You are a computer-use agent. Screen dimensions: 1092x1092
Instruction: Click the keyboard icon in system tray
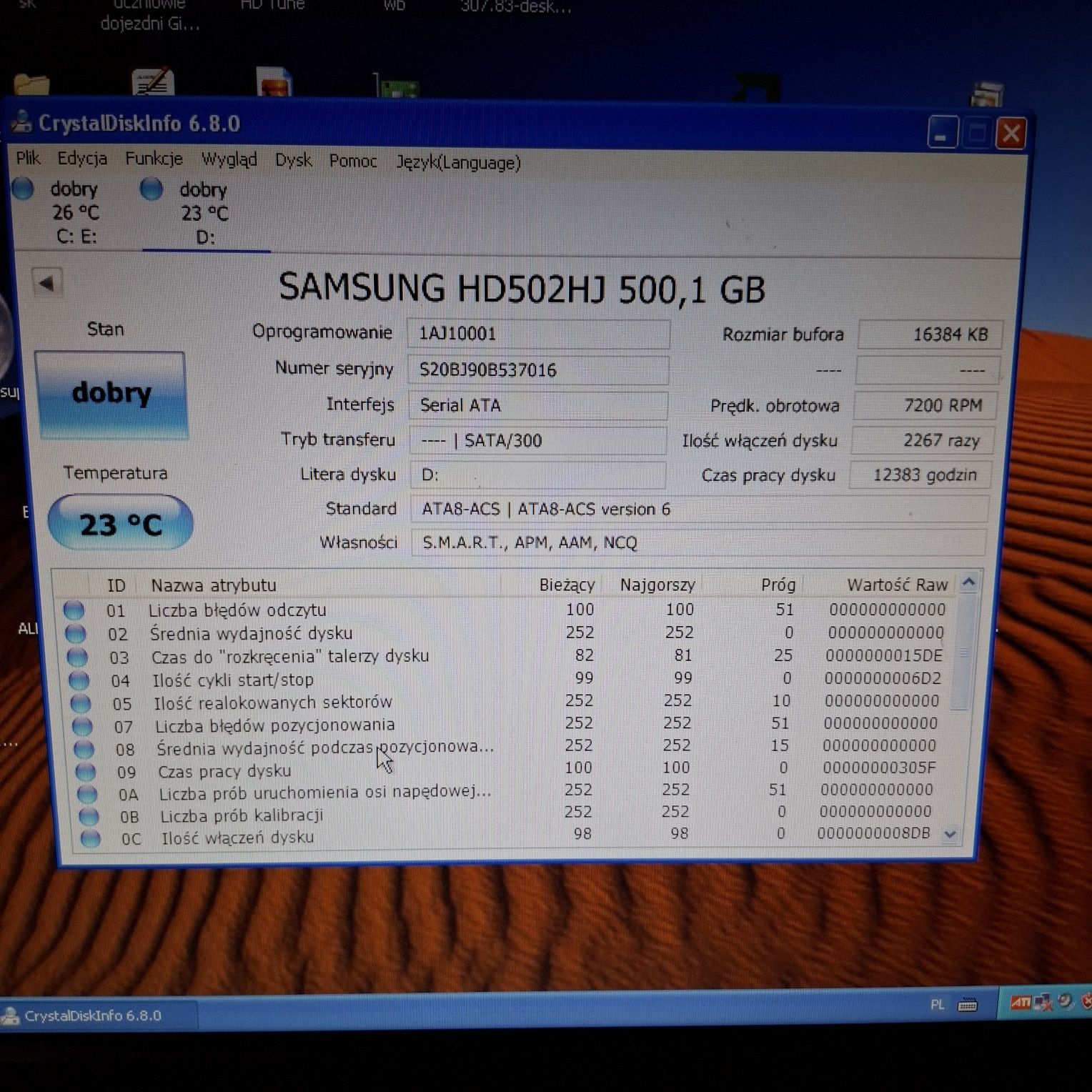(968, 1005)
